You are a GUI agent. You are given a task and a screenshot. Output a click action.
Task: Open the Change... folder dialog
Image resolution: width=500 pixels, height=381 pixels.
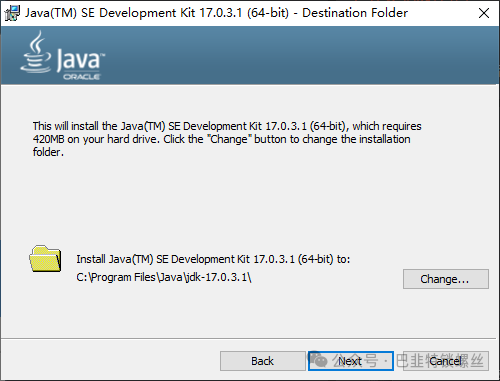click(x=446, y=279)
